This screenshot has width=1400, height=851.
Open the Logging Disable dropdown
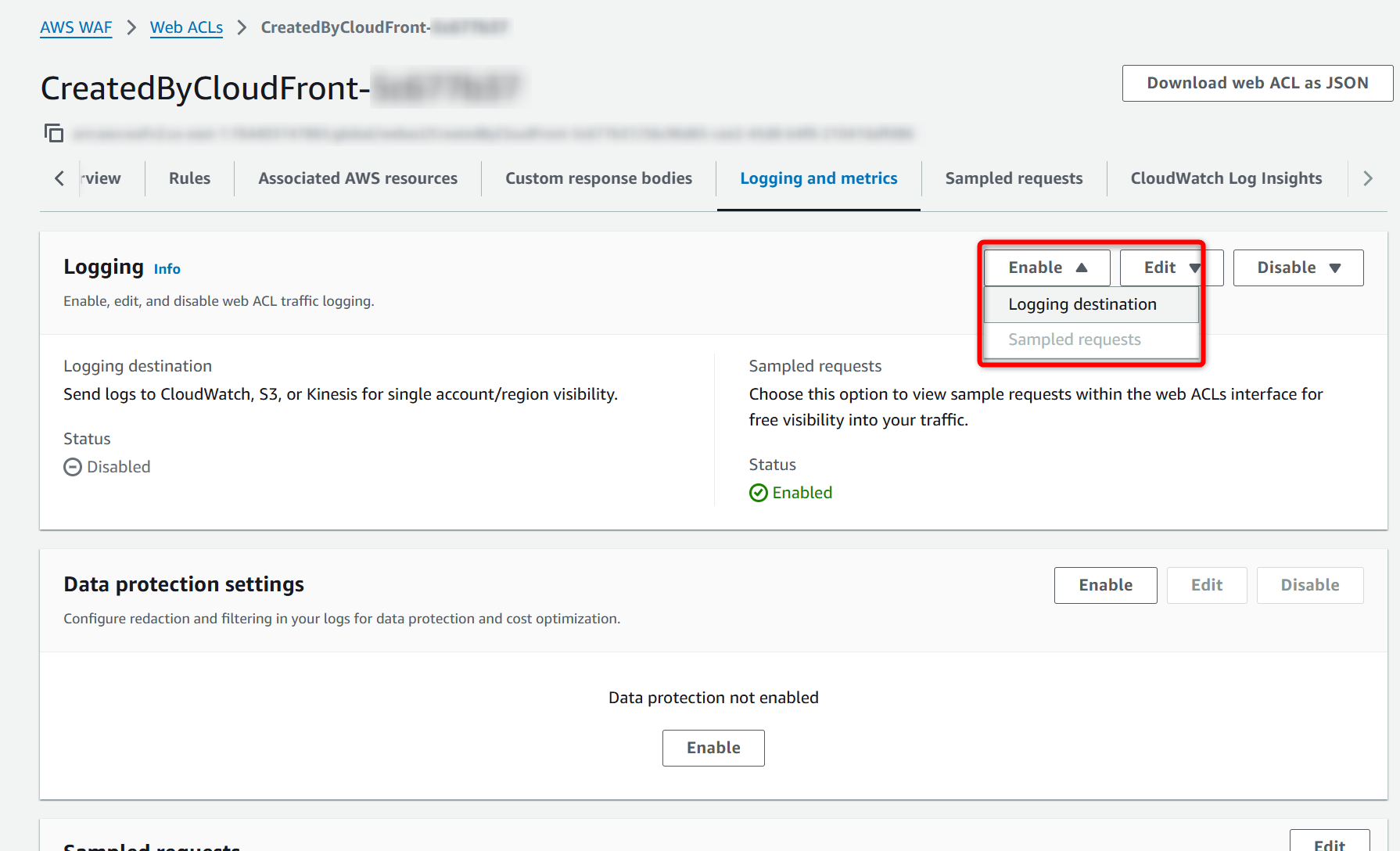1298,268
